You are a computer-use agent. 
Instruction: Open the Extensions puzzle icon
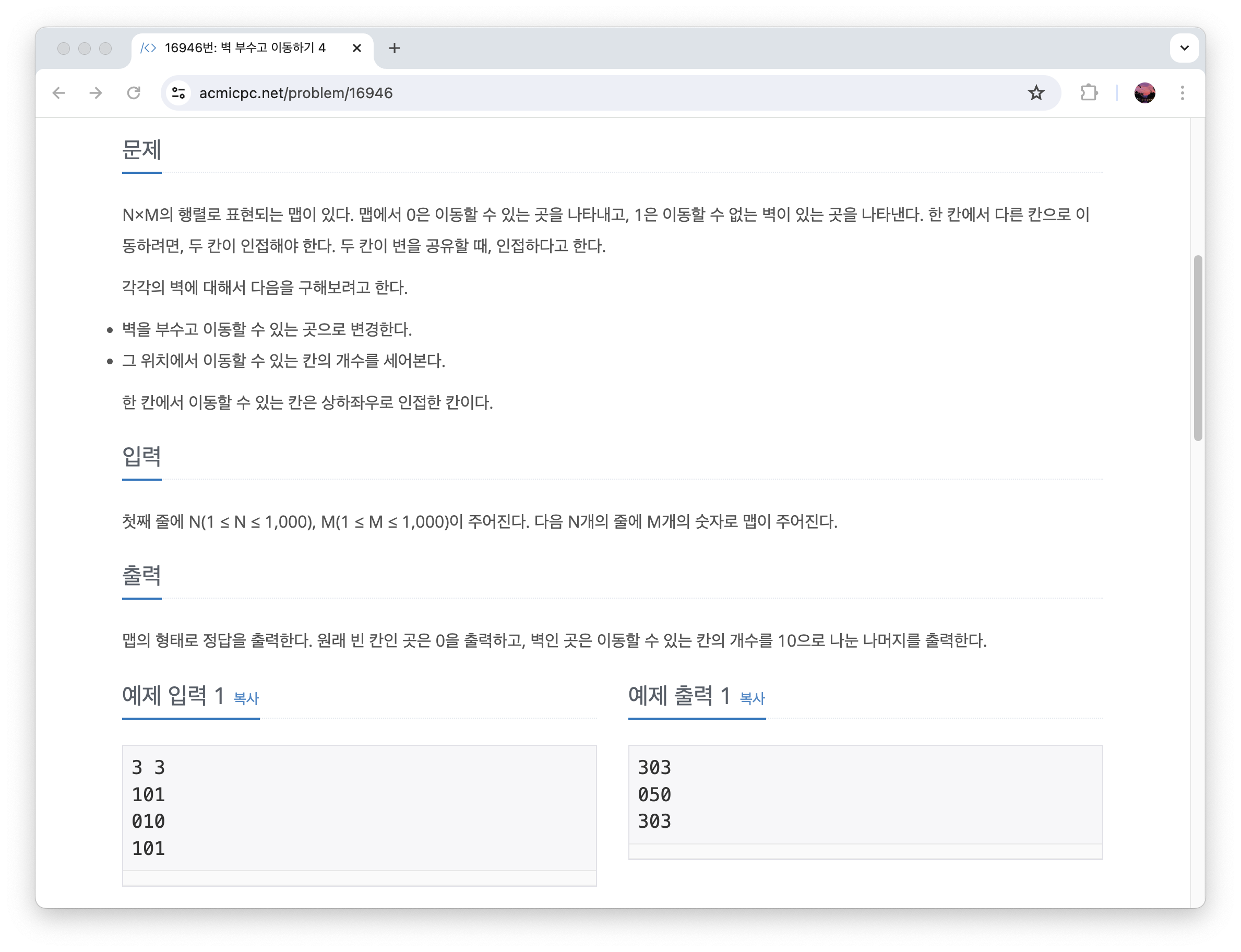(1089, 93)
